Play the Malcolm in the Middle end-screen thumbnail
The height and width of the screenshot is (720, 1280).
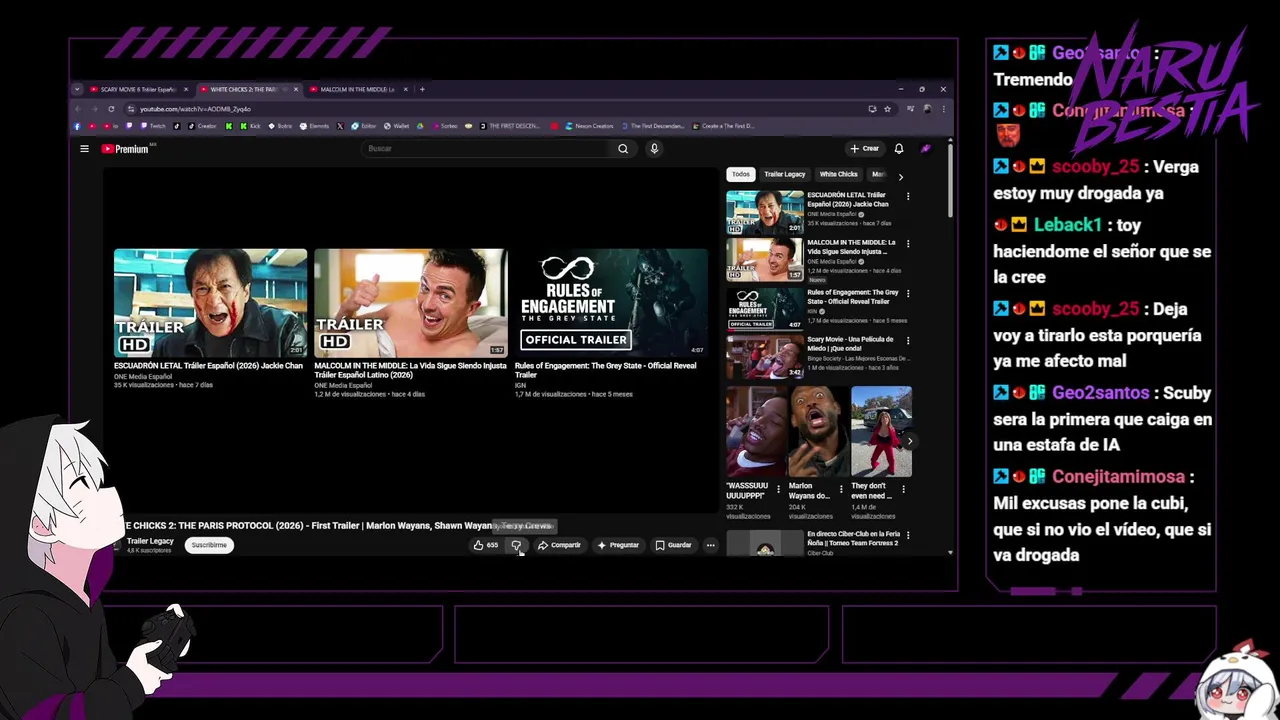point(411,303)
